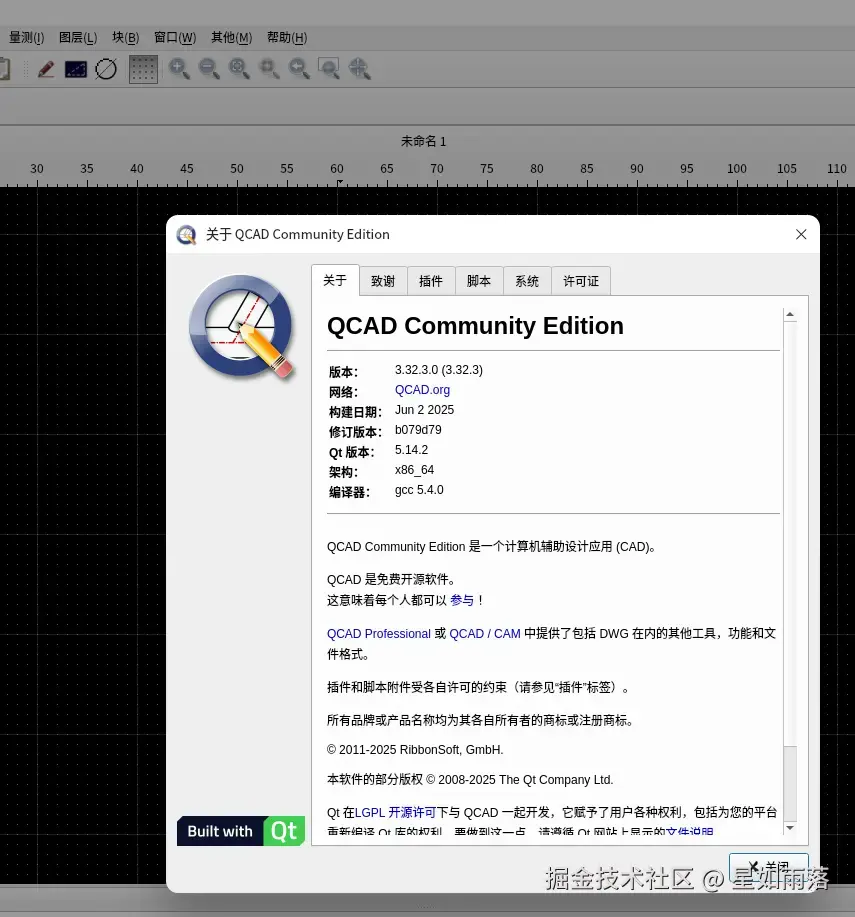Open the QCAD.org link
The image size is (855, 917).
click(422, 390)
